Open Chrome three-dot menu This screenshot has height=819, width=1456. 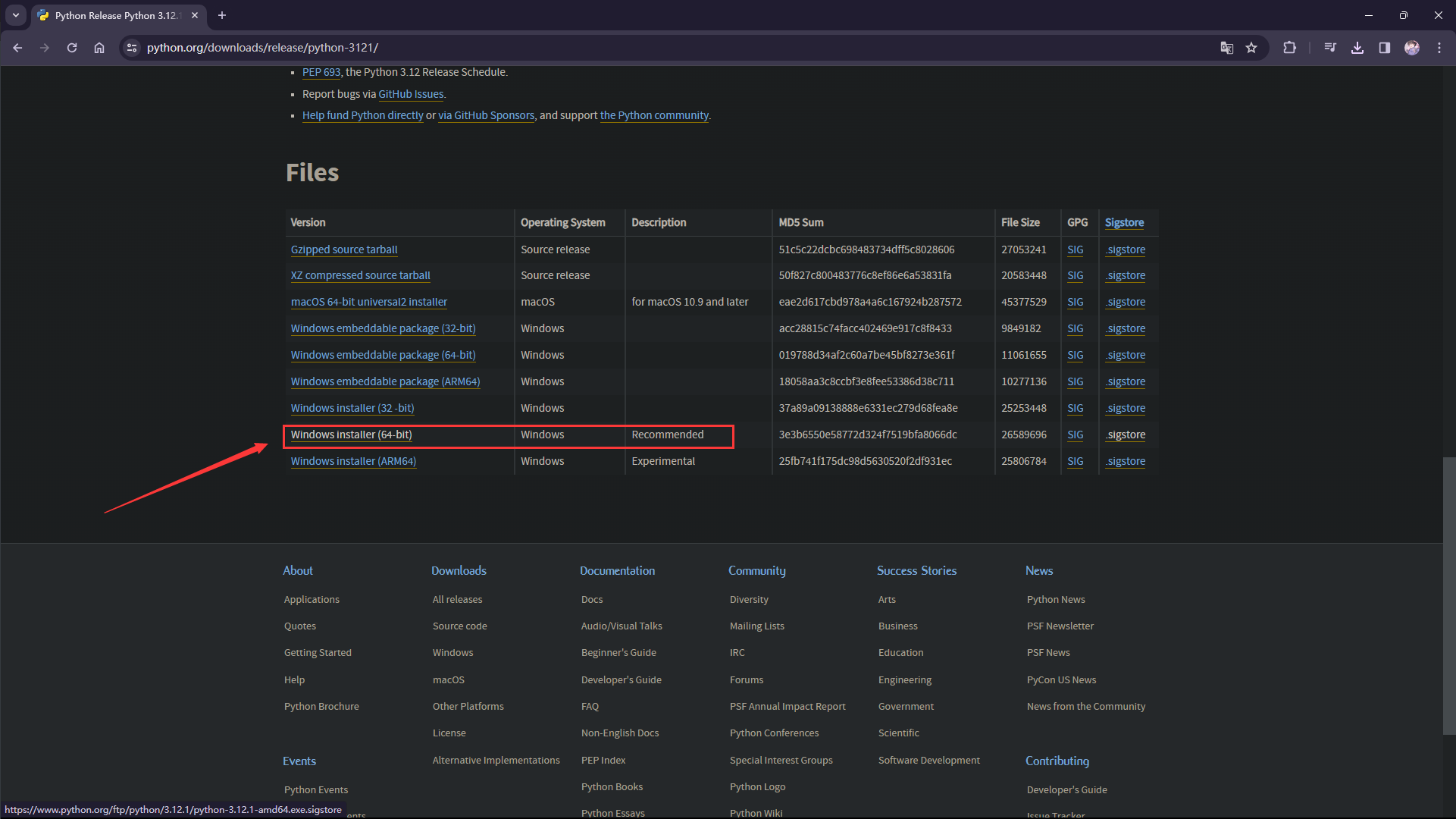point(1439,48)
